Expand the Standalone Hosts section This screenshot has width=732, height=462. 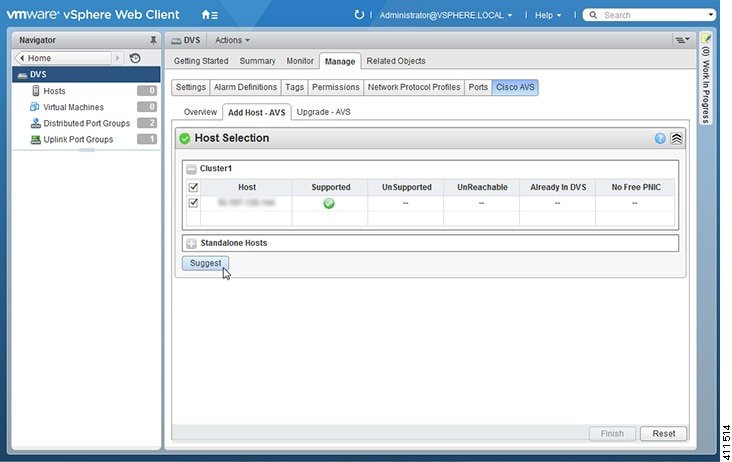191,243
